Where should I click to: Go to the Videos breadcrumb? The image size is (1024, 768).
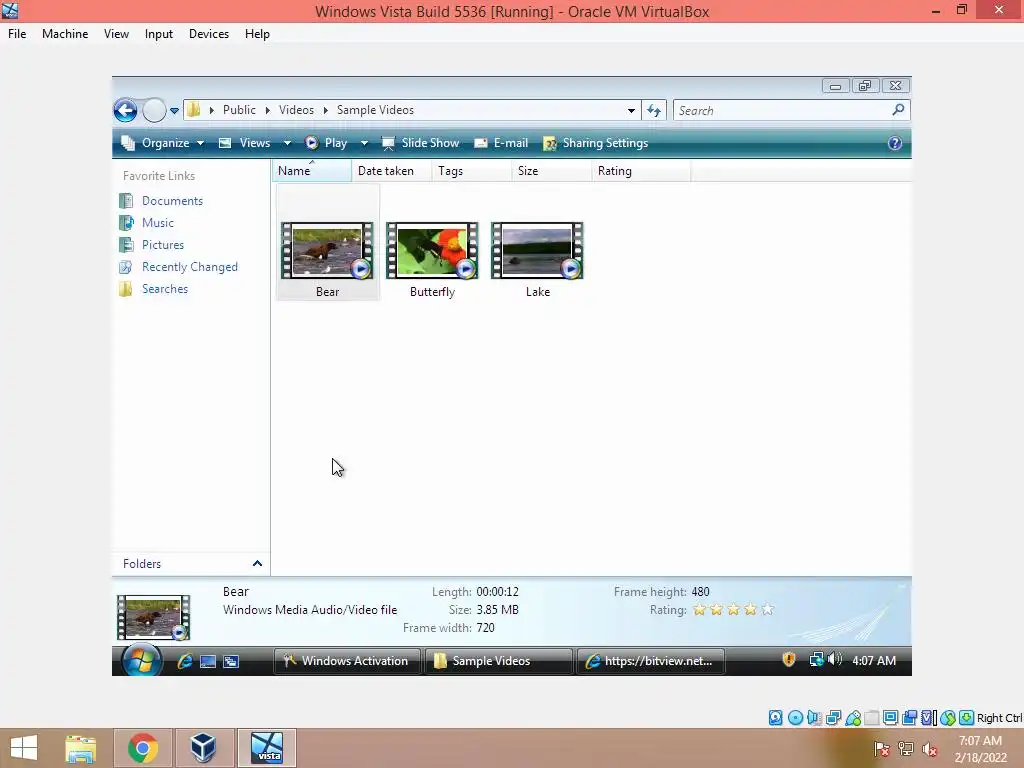coord(296,110)
